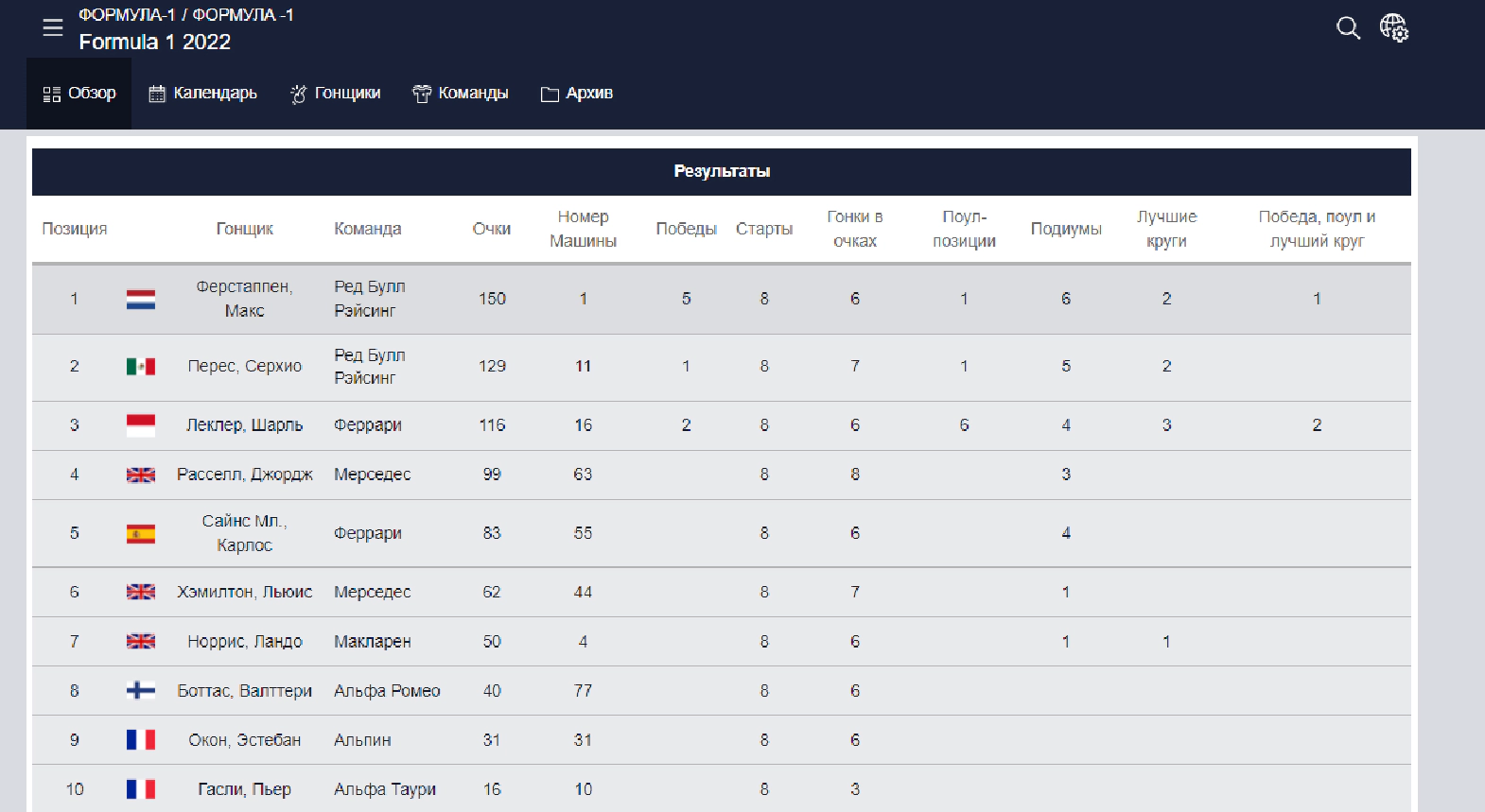Open driver Перес, Серхио

pos(244,366)
